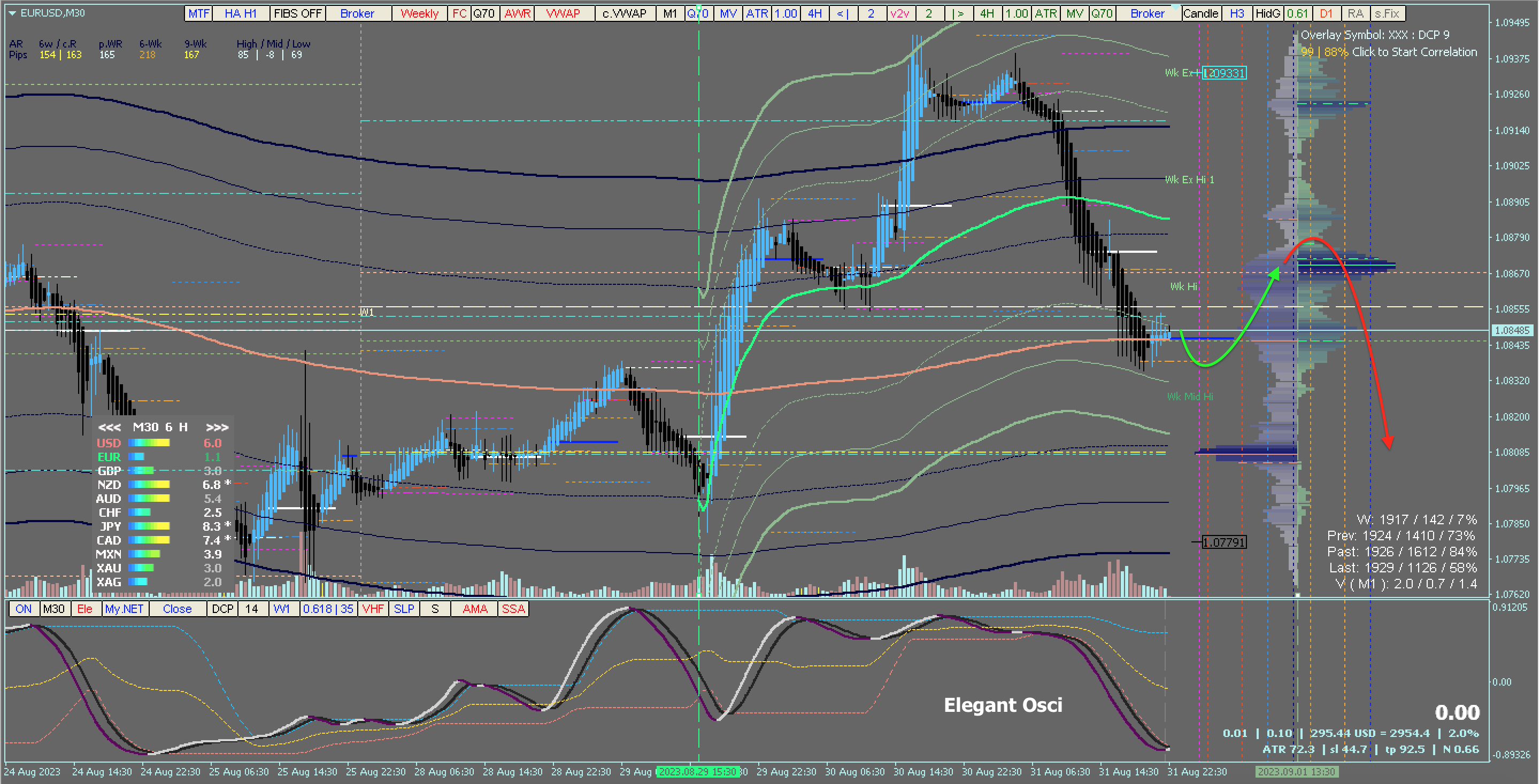Toggle the FIBS OFF button

(298, 13)
